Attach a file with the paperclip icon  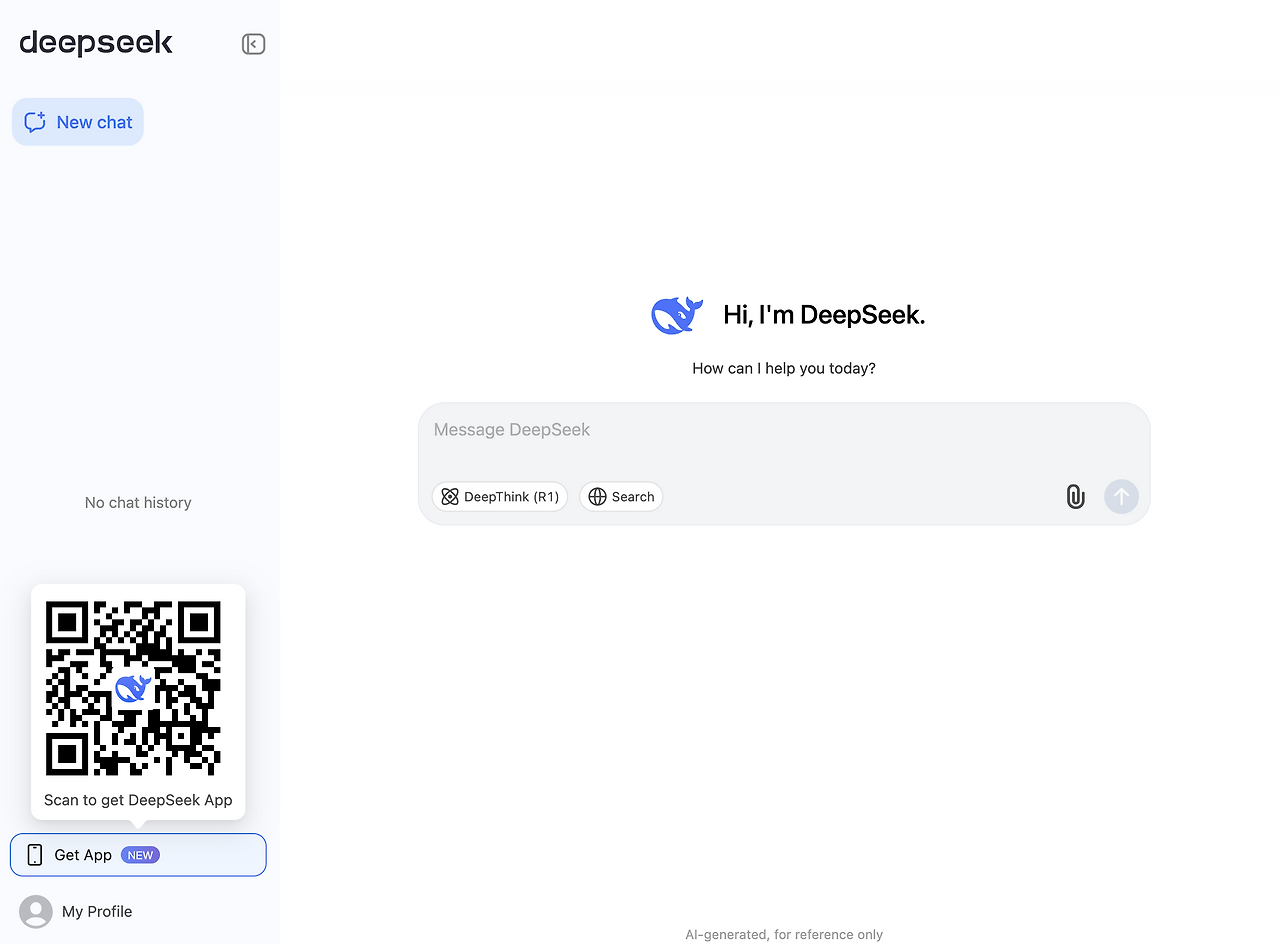pyautogui.click(x=1075, y=497)
